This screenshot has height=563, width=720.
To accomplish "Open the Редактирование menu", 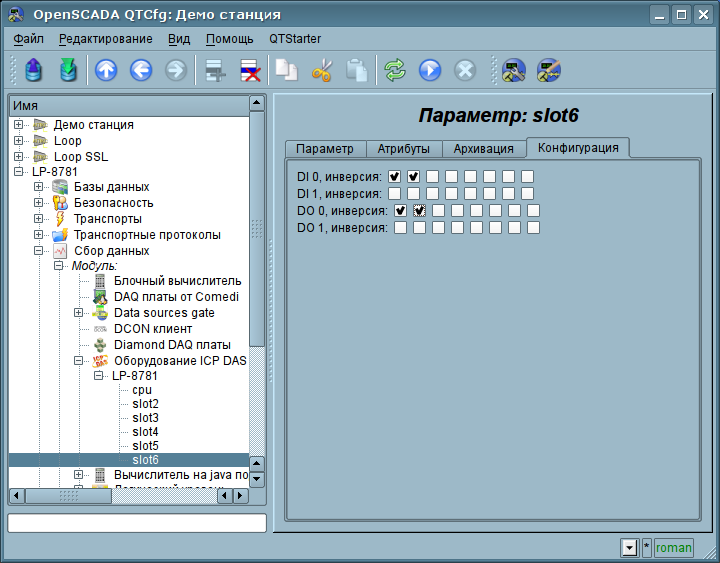I will [x=105, y=38].
